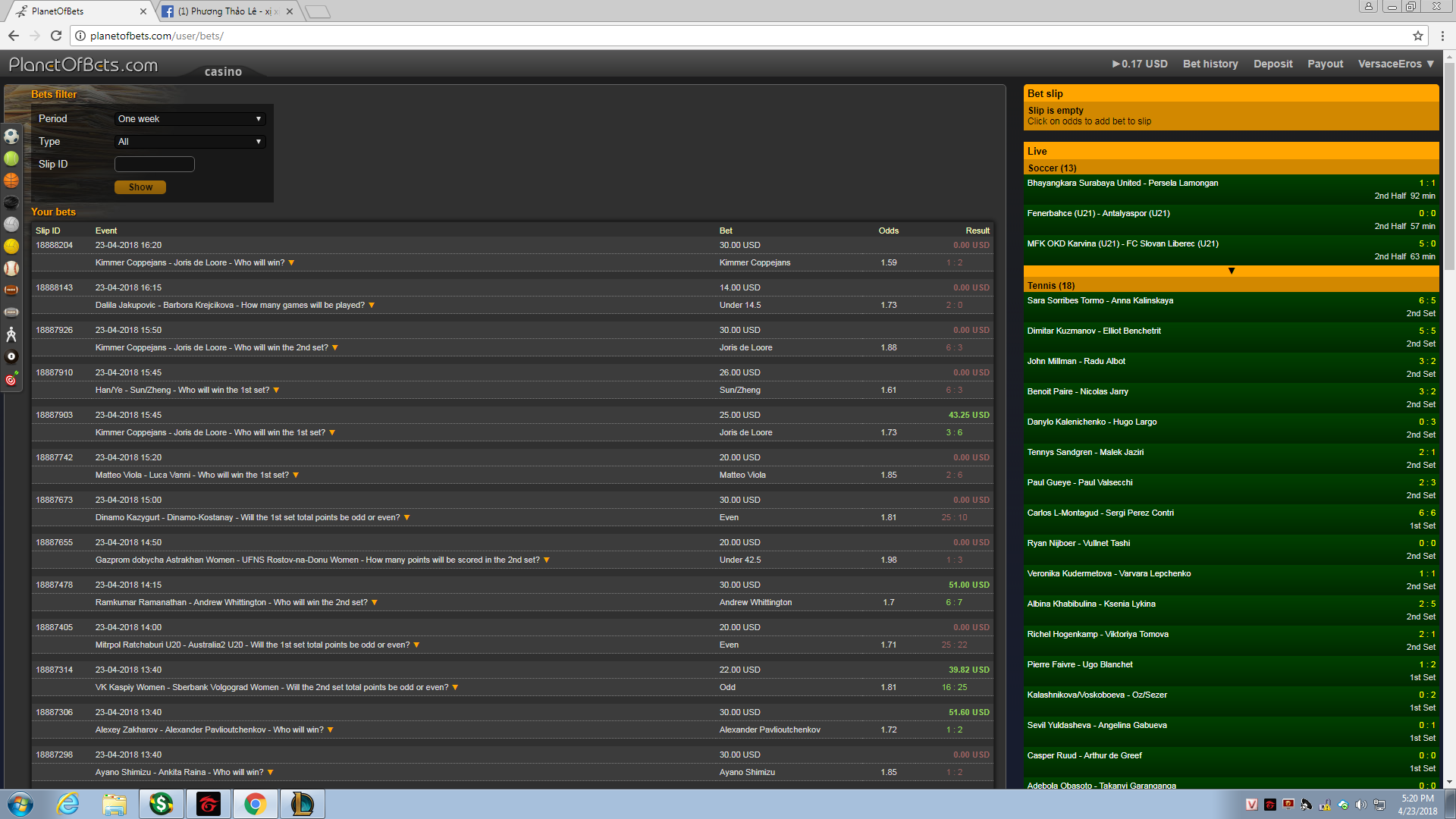
Task: Open live match Fenerbahce (U21) - Antalyaspor (U21)
Action: (1231, 220)
